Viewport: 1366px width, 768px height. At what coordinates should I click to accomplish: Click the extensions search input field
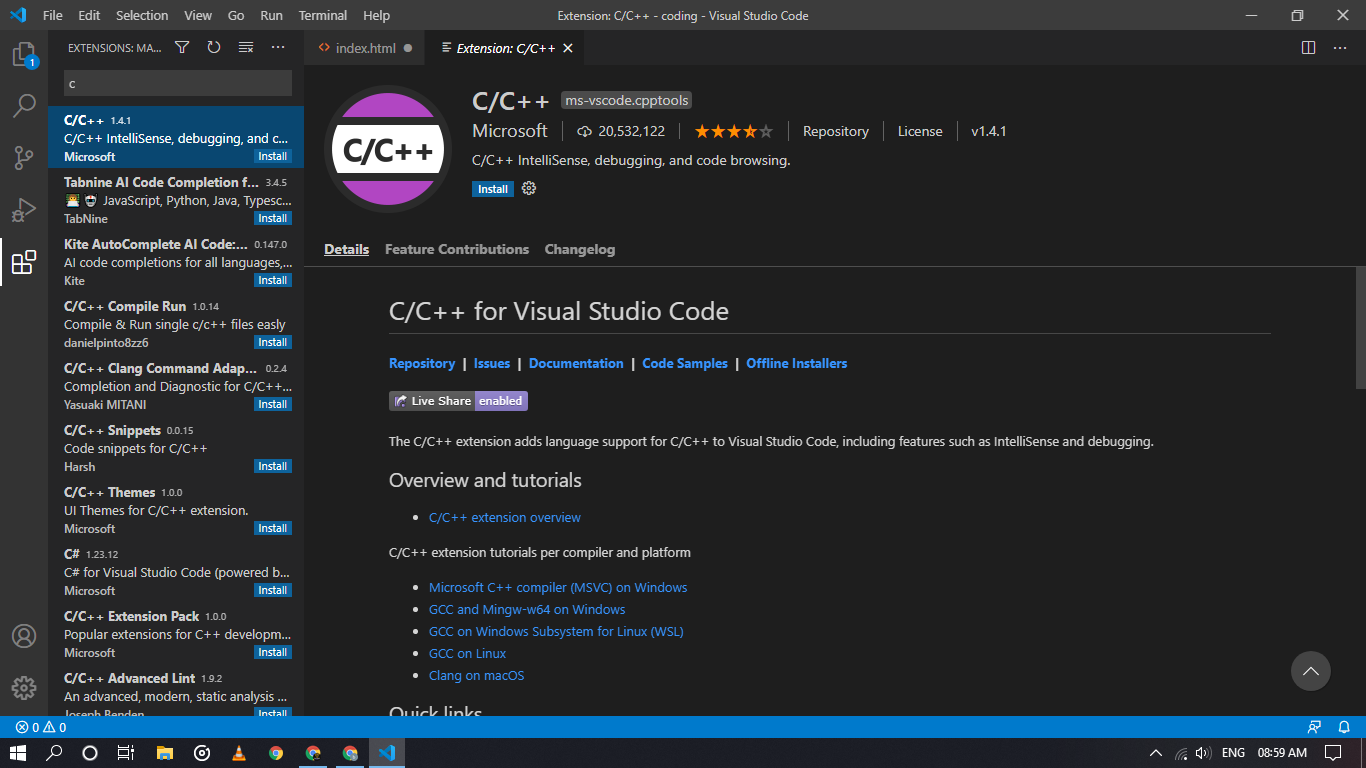(178, 83)
